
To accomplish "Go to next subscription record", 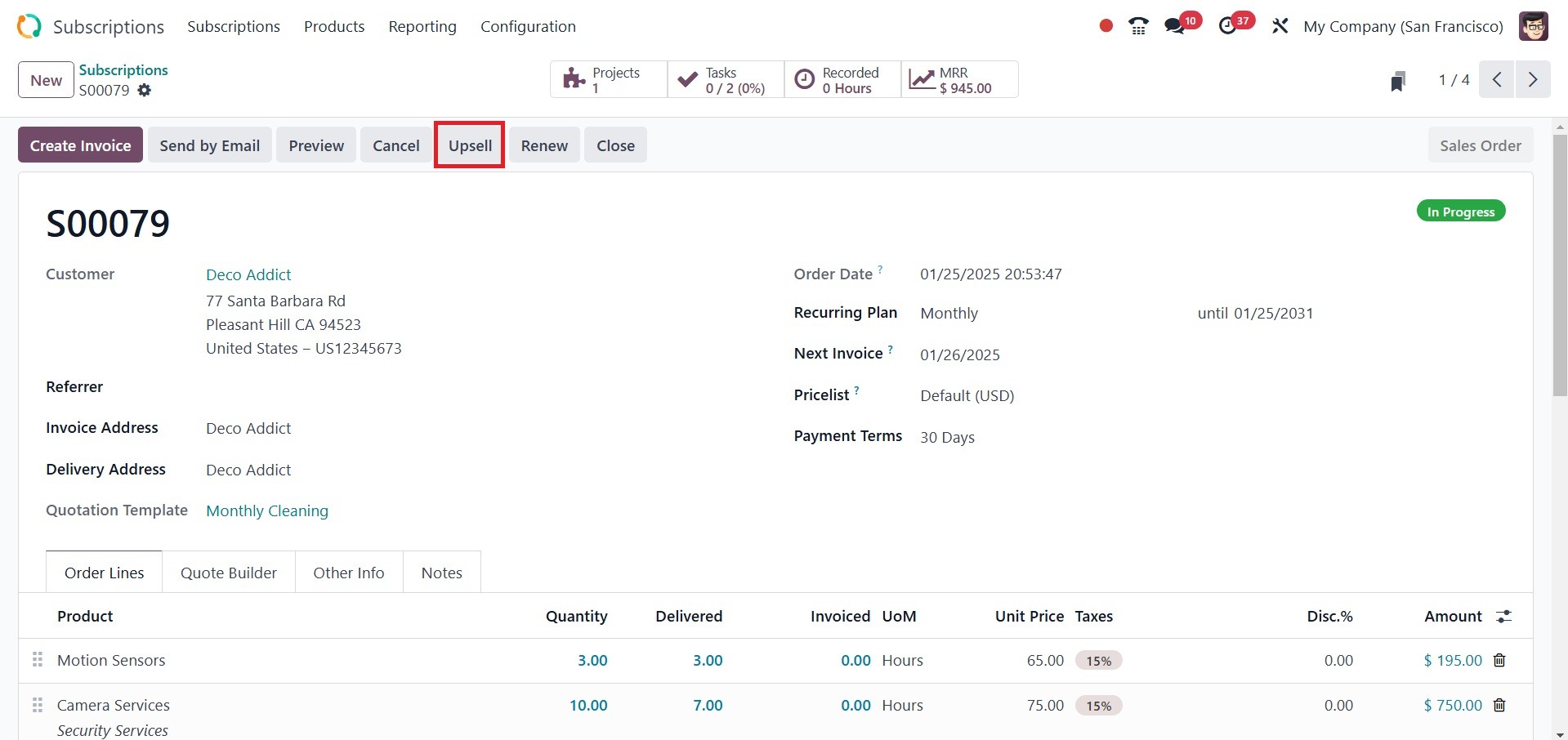I will [x=1533, y=80].
